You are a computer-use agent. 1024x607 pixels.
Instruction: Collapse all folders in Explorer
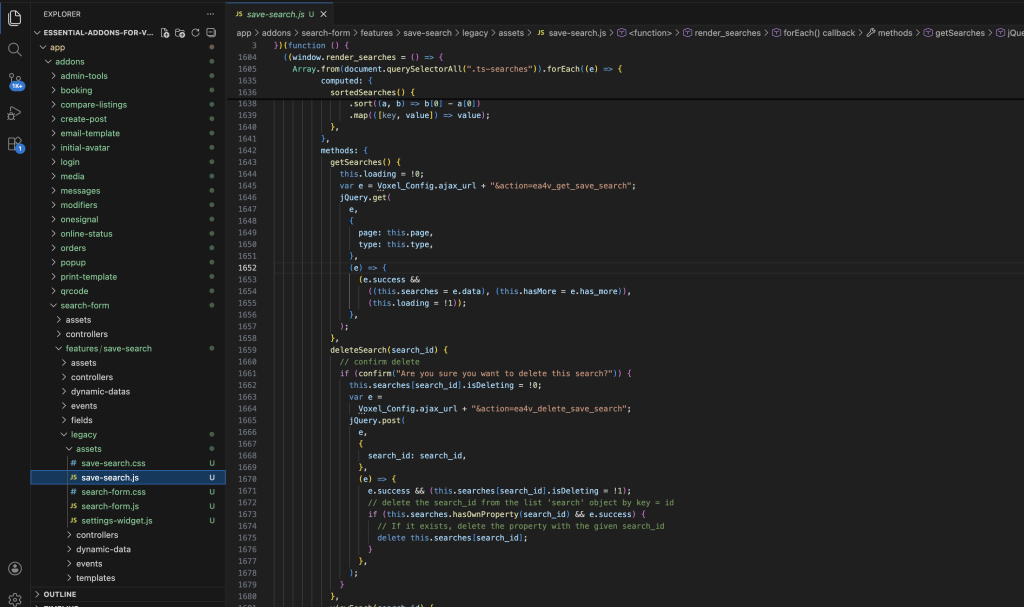coord(211,33)
